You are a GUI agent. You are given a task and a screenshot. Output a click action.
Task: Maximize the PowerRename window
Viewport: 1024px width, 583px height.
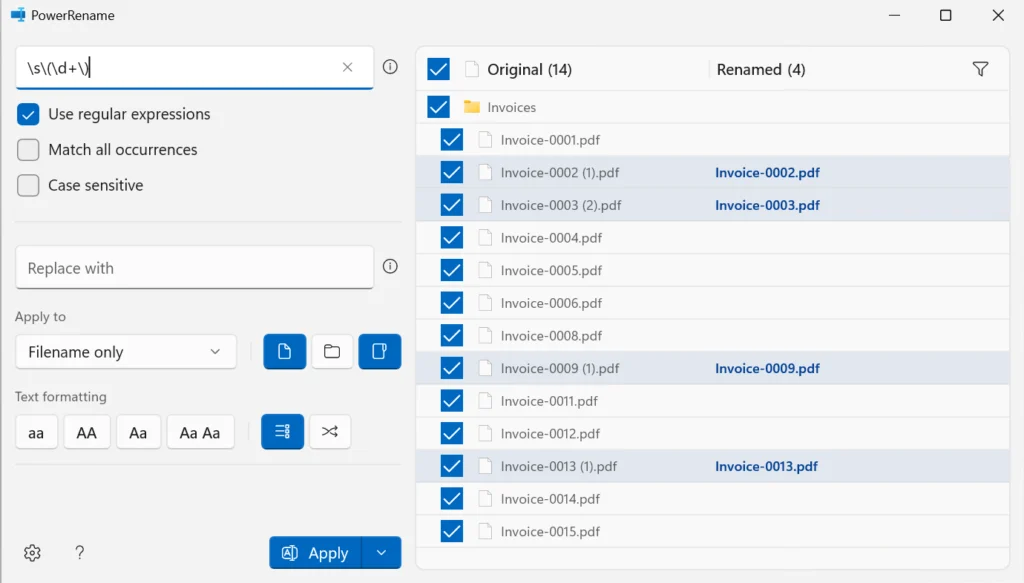pyautogui.click(x=945, y=15)
